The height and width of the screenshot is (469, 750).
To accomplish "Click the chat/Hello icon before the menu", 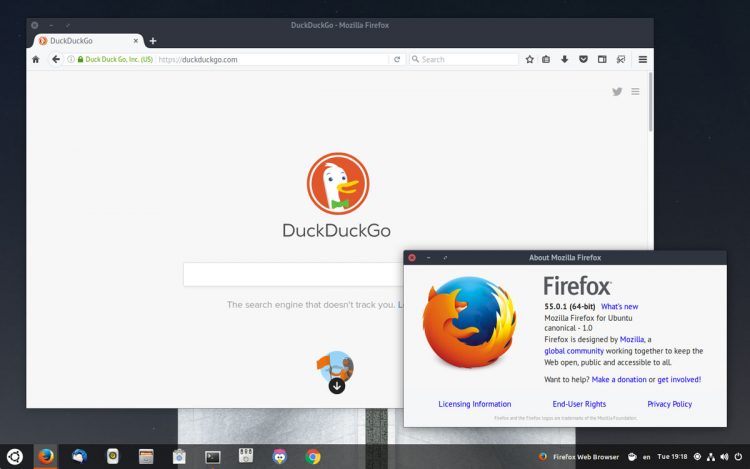I will 620,59.
